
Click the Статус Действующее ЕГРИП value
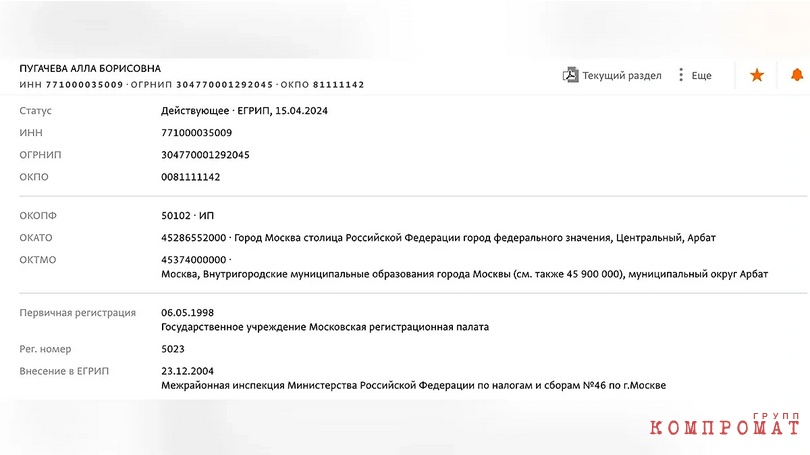coord(244,111)
